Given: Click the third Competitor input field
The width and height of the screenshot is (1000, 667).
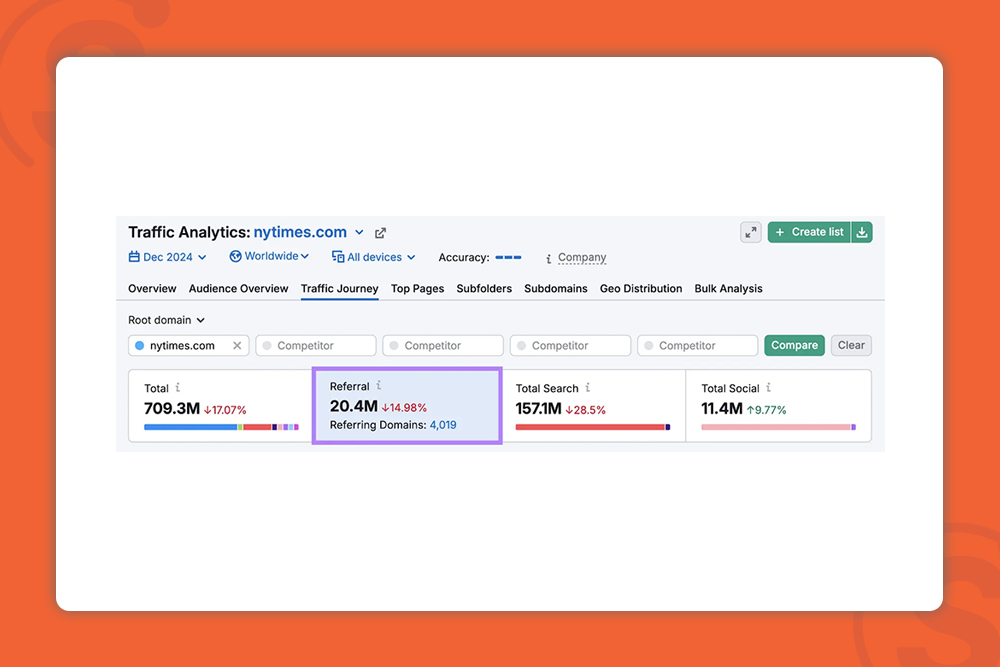Looking at the screenshot, I should point(570,346).
